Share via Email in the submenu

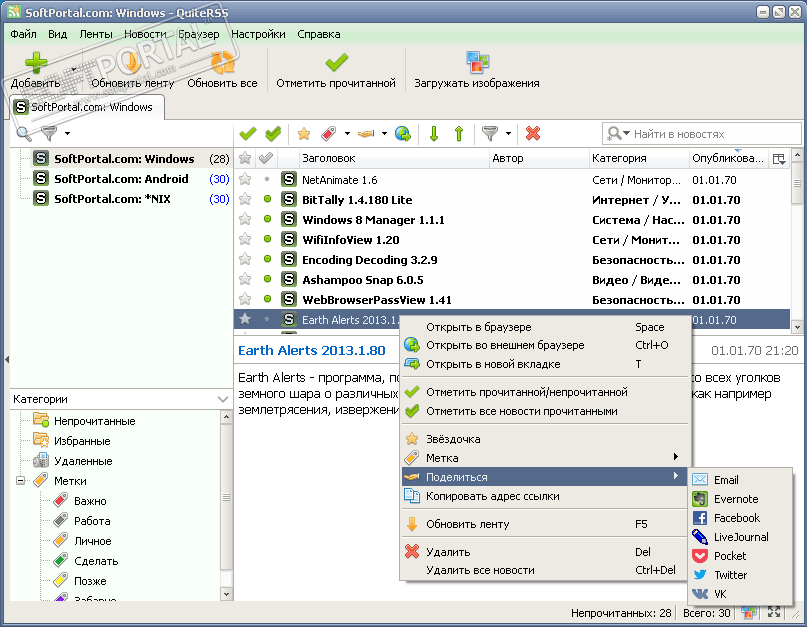click(740, 480)
